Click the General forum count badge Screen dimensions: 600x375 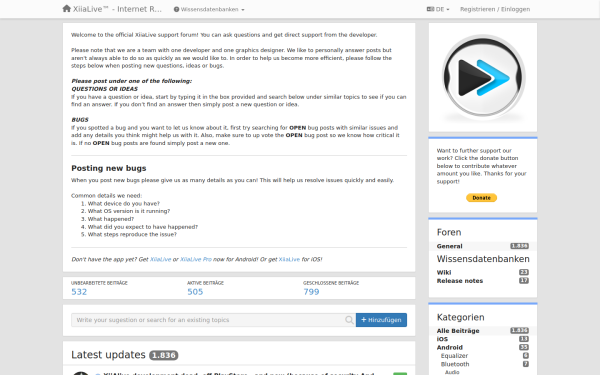coord(519,246)
